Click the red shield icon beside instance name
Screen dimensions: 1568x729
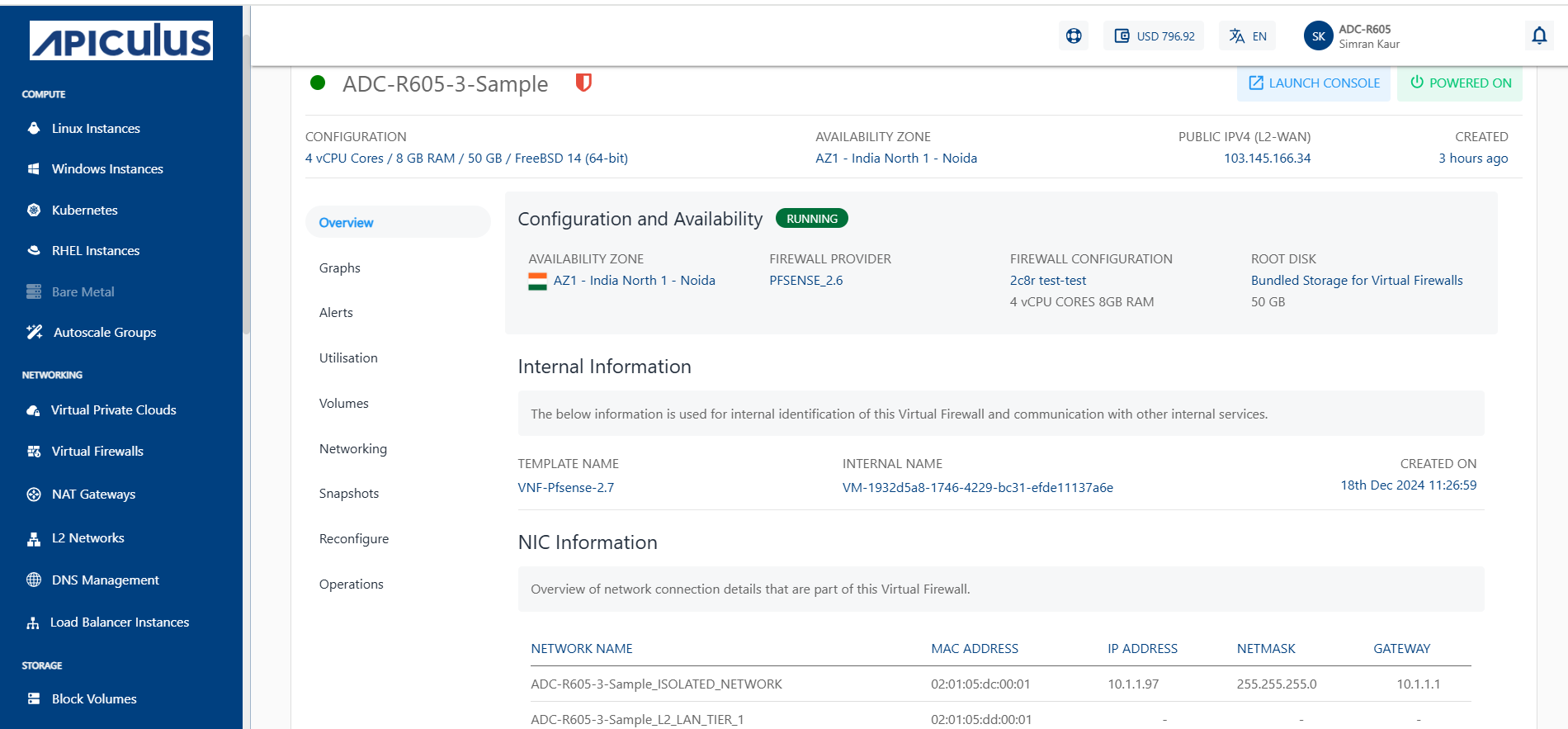(583, 83)
